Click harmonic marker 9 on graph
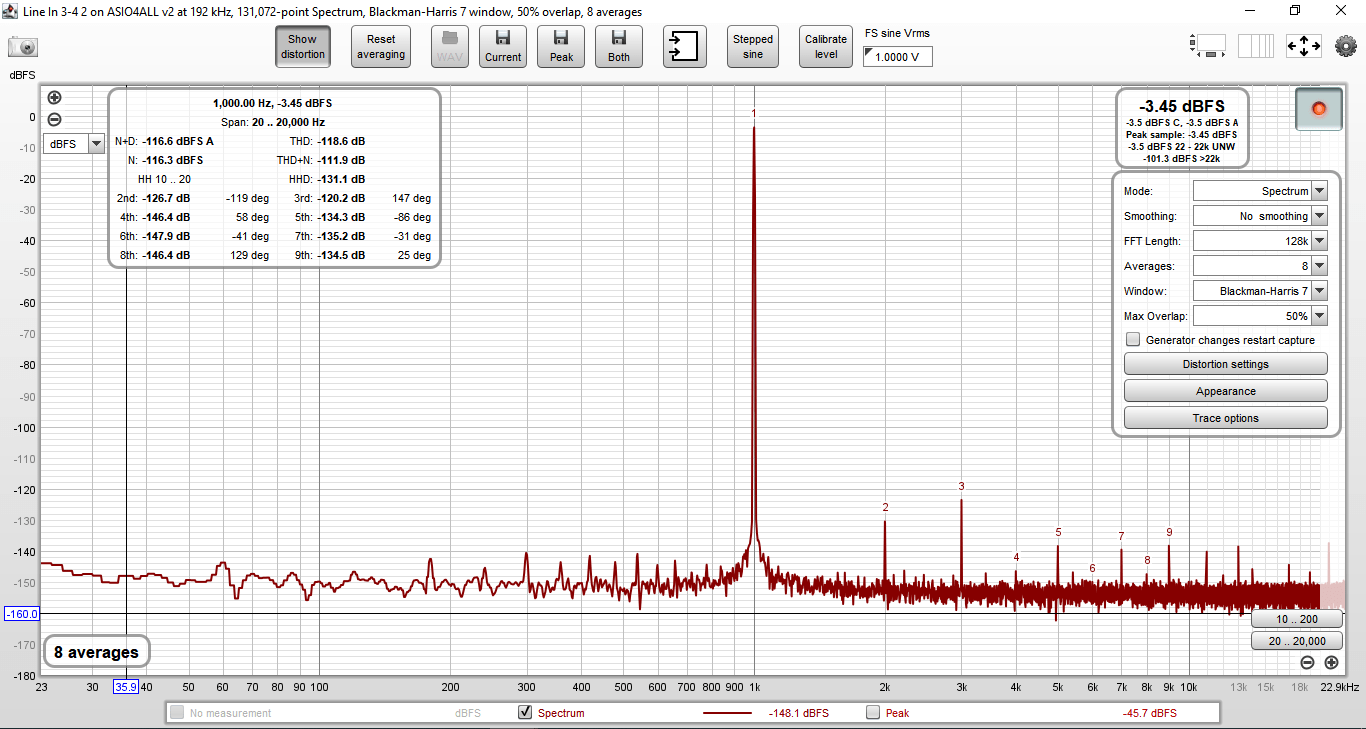The width and height of the screenshot is (1366, 729). click(1169, 532)
